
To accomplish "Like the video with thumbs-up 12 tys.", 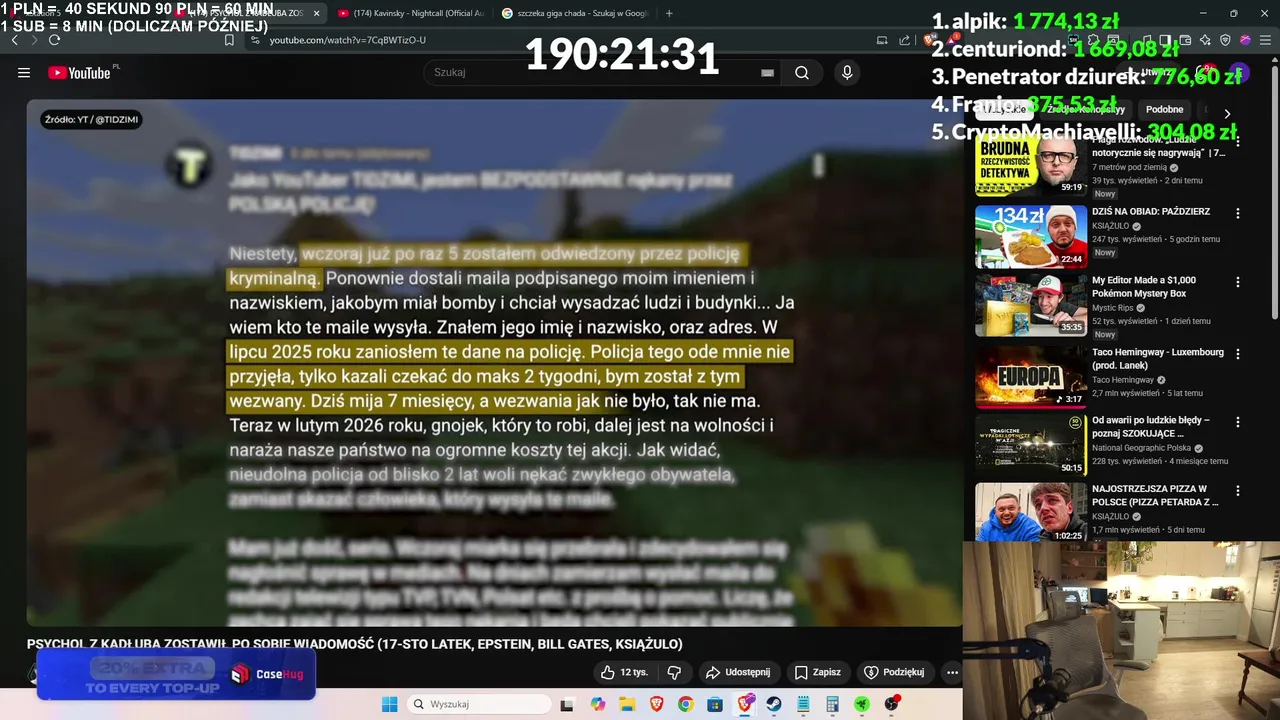I will 624,672.
